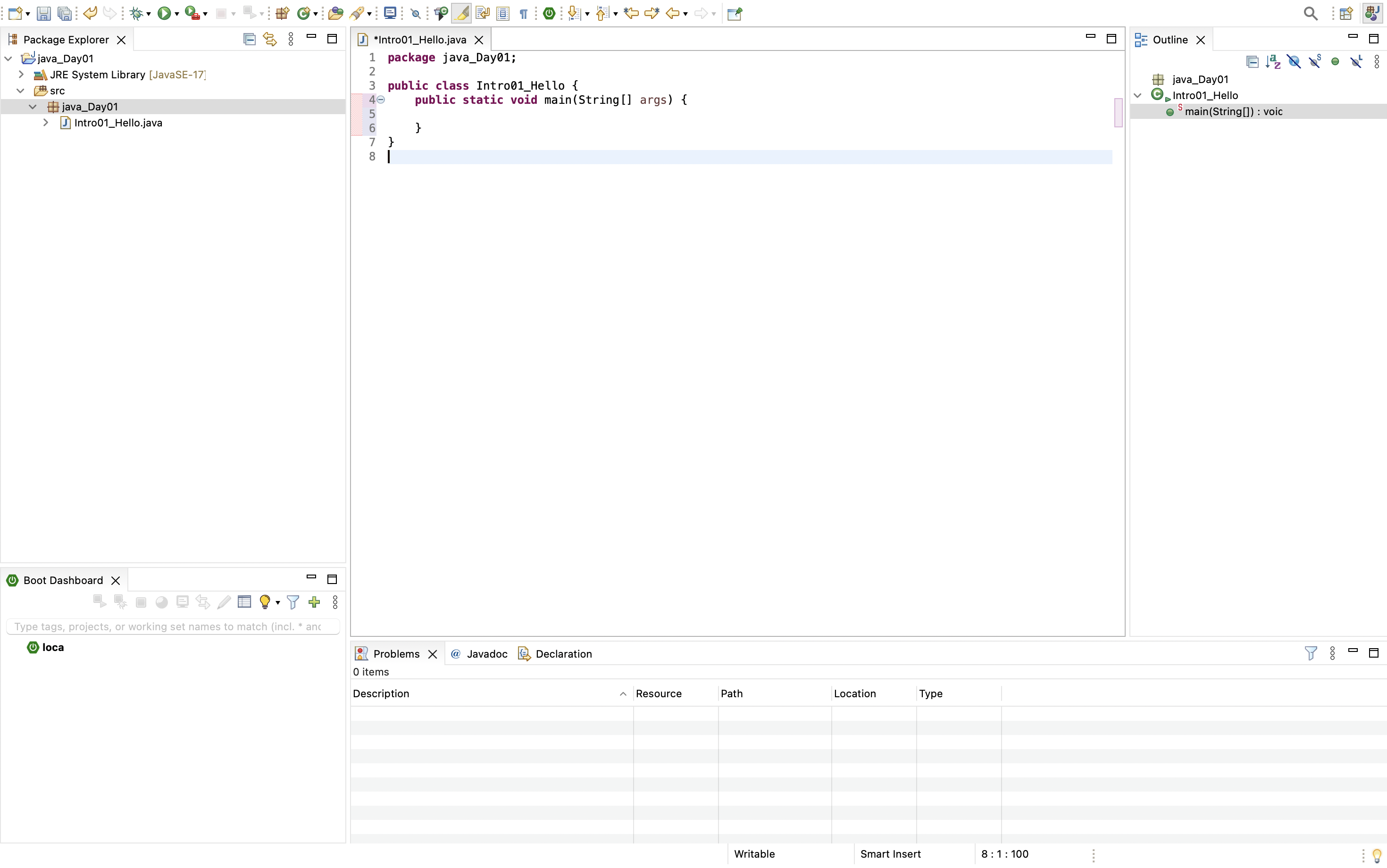Toggle Mark Occurrences highlighter button
The image size is (1387, 868).
461,13
